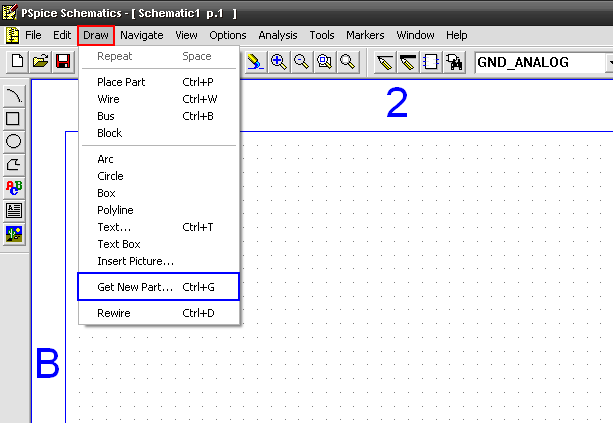The image size is (613, 423).
Task: Select the ABC Text tool in sidebar
Action: coord(14,188)
